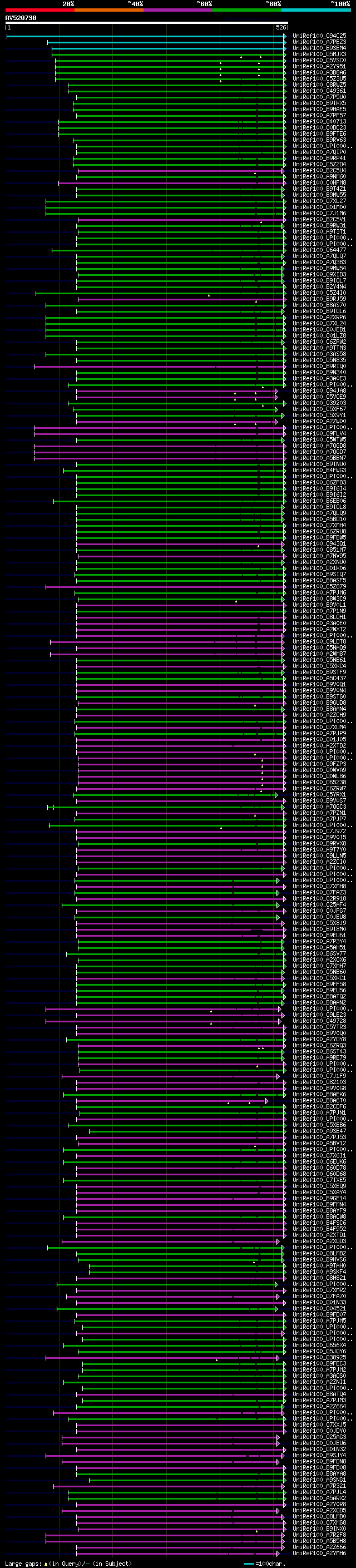This screenshot has width=356, height=1568.
Task: Open hit UniRef100_A2Y951
Action: [319, 67]
